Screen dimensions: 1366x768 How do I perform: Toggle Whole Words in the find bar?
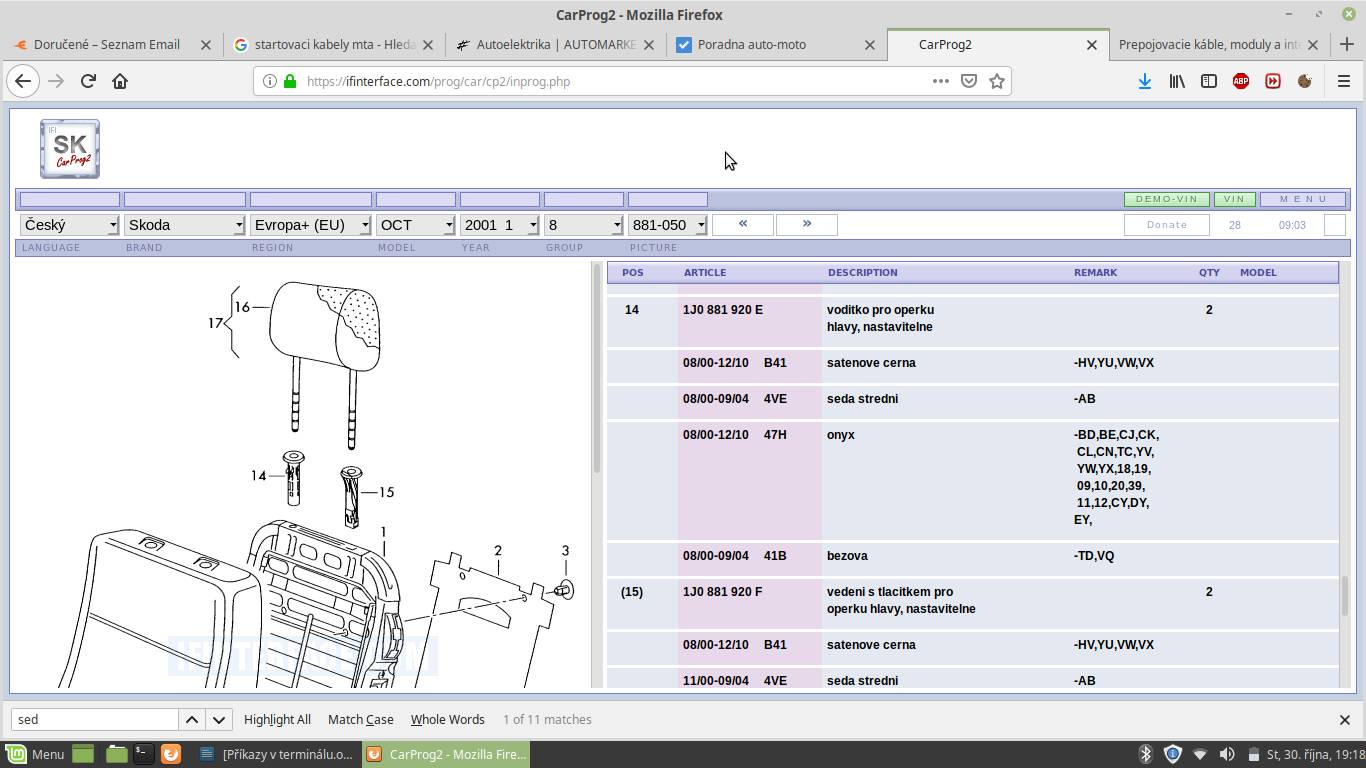(x=447, y=719)
